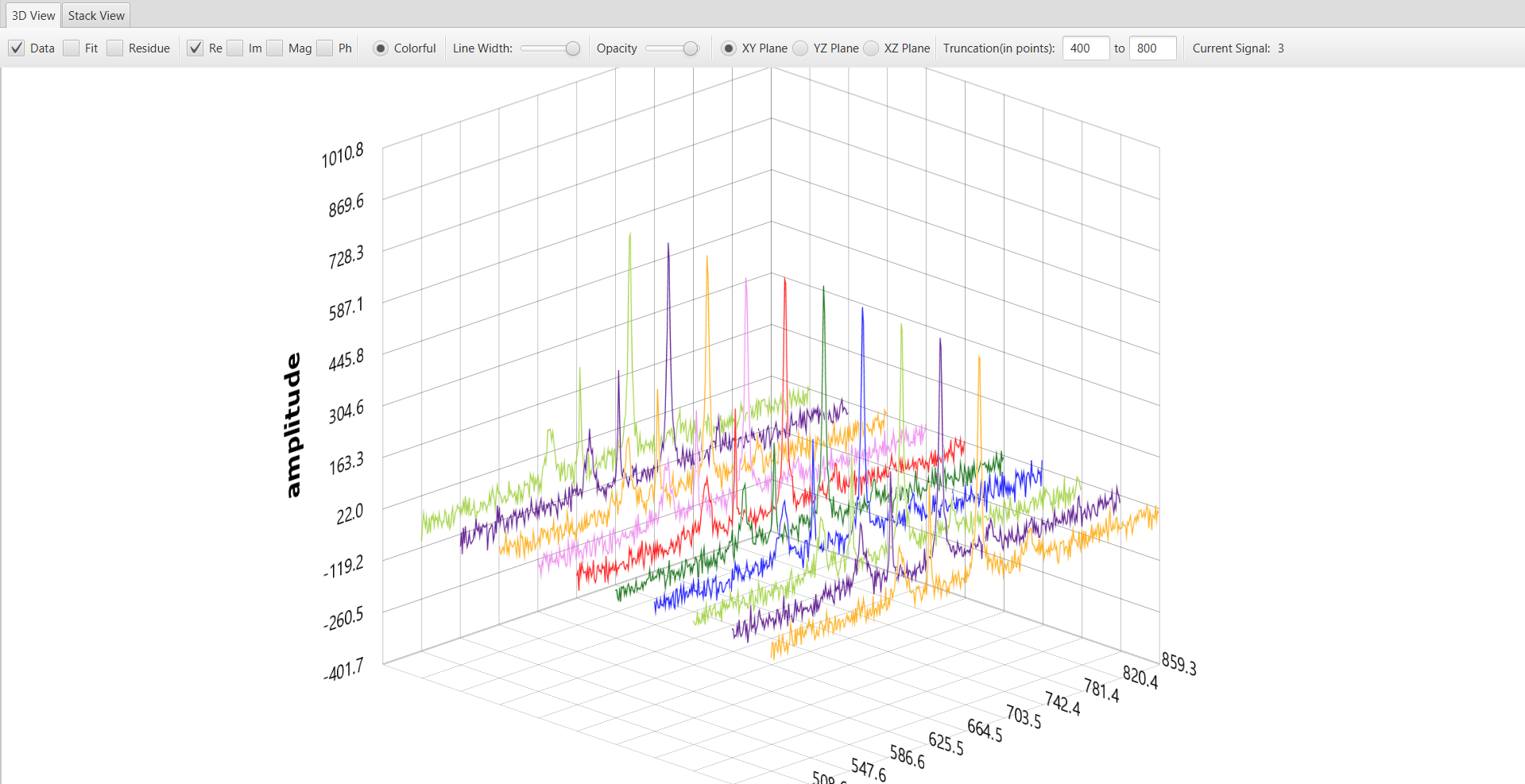
Task: Click the 547.6 horizontal axis label
Action: 869,770
